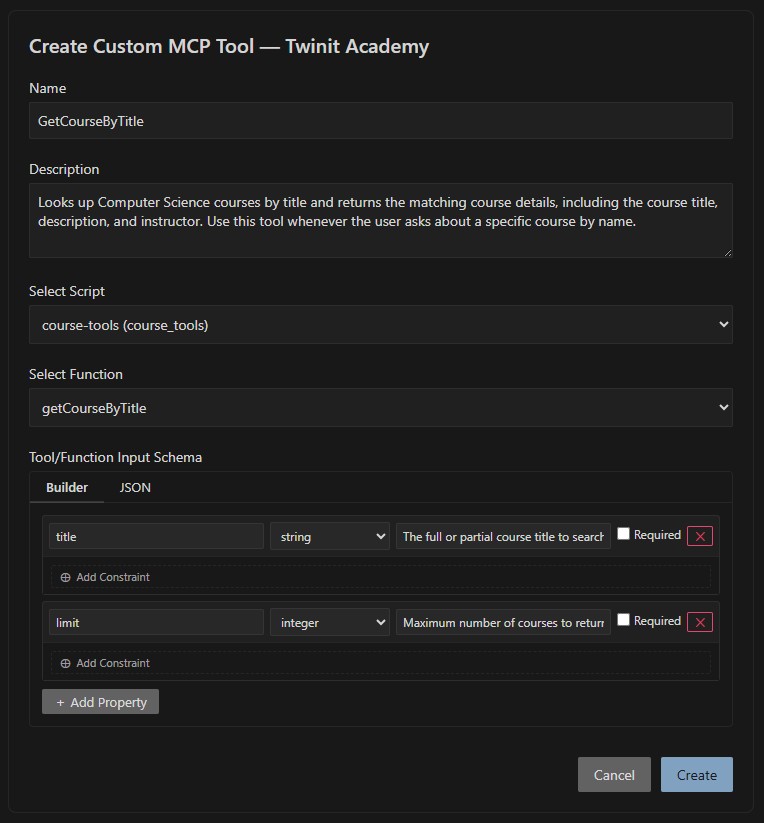This screenshot has width=764, height=823.
Task: Delete the title property with red X
Action: [699, 536]
